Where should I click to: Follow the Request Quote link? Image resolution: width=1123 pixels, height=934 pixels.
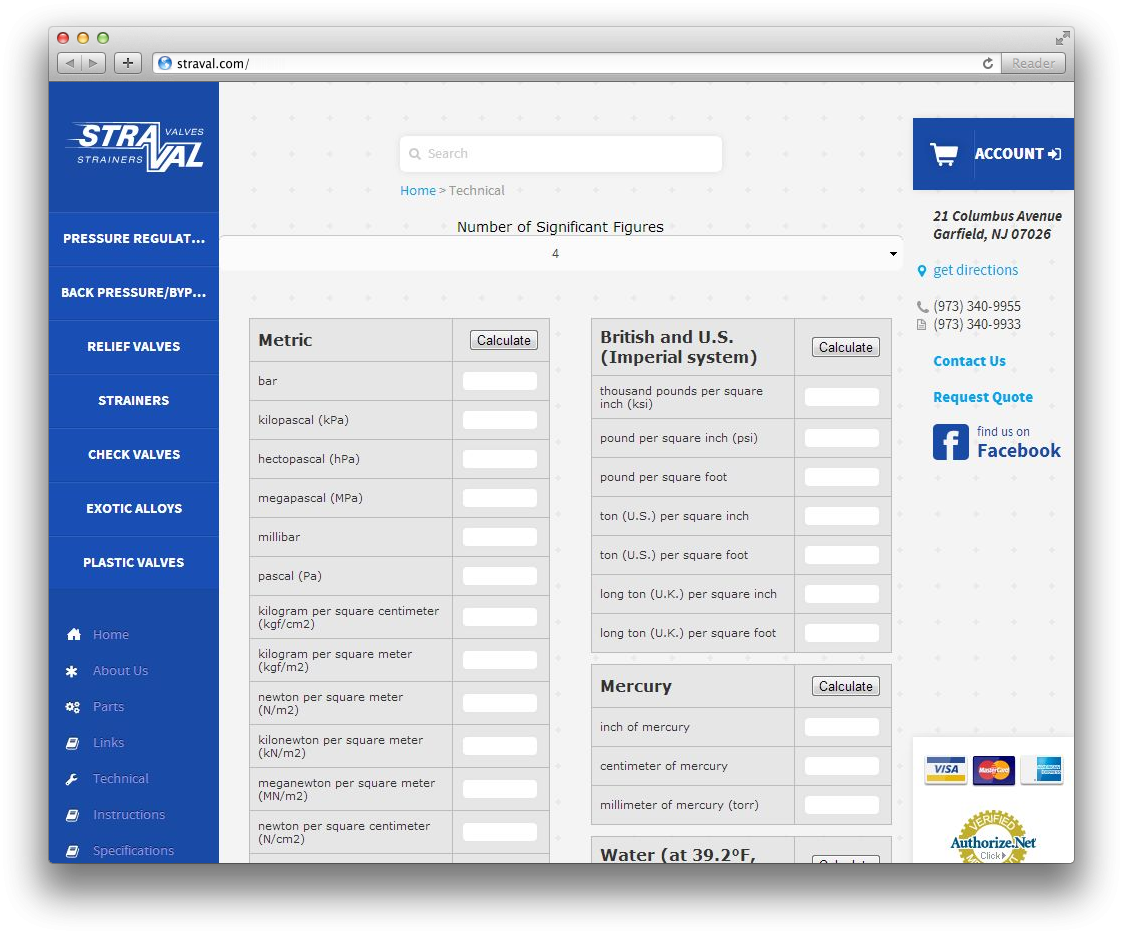(x=982, y=397)
